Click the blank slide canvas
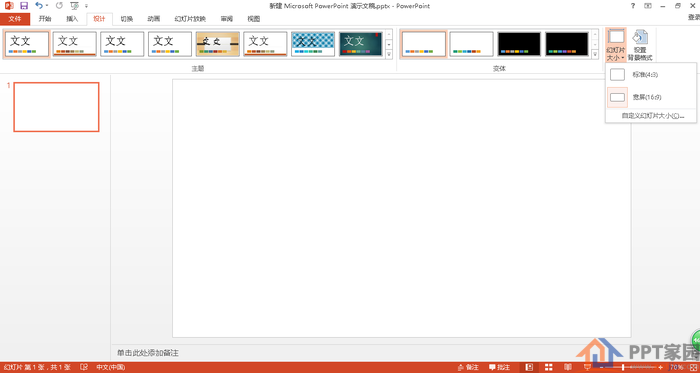 402,208
